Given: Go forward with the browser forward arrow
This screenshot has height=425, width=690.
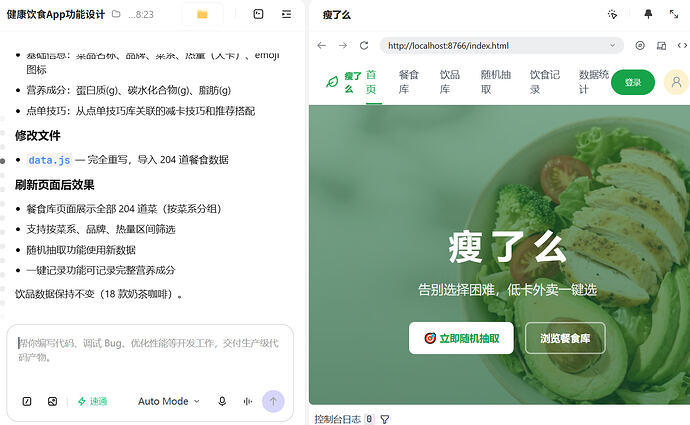Looking at the screenshot, I should coord(343,45).
